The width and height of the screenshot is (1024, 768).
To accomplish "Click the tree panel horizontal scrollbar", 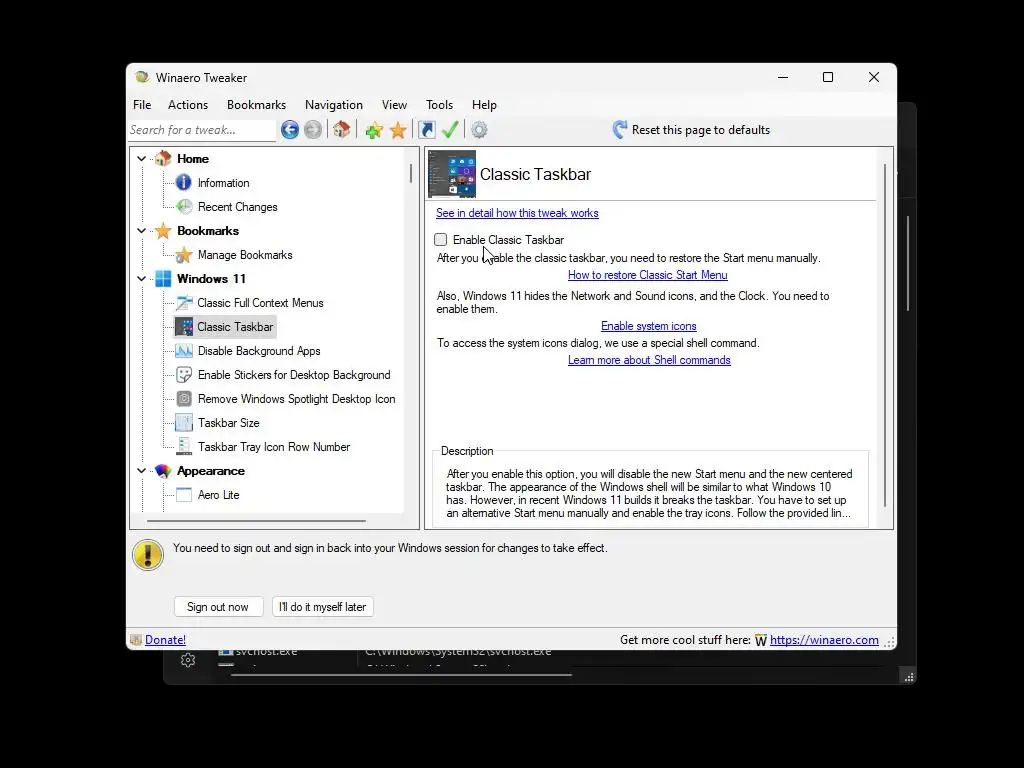I will tap(256, 521).
